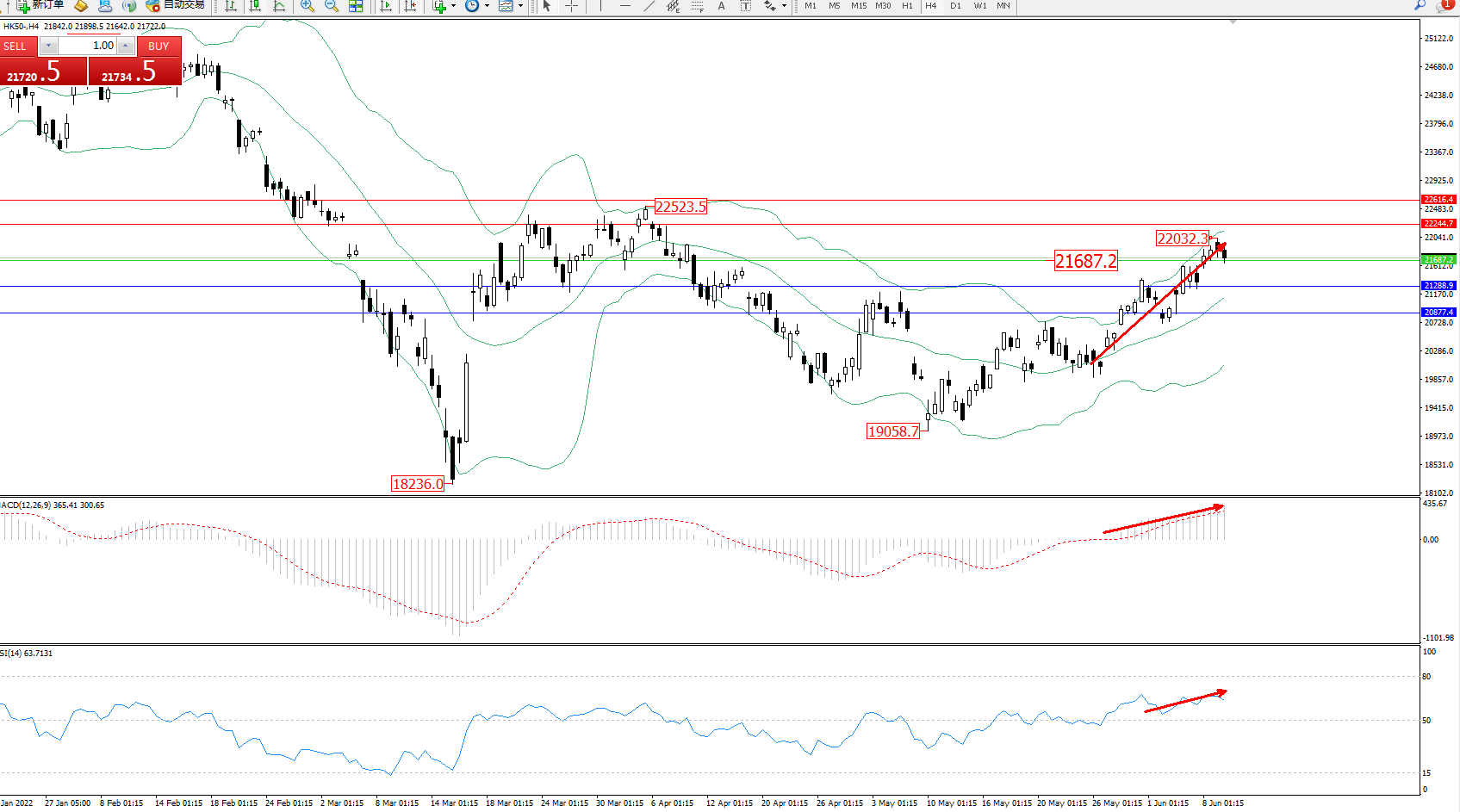Click the Zoom In magnifier icon
Screen dimensions: 1460x812
coord(307,6)
